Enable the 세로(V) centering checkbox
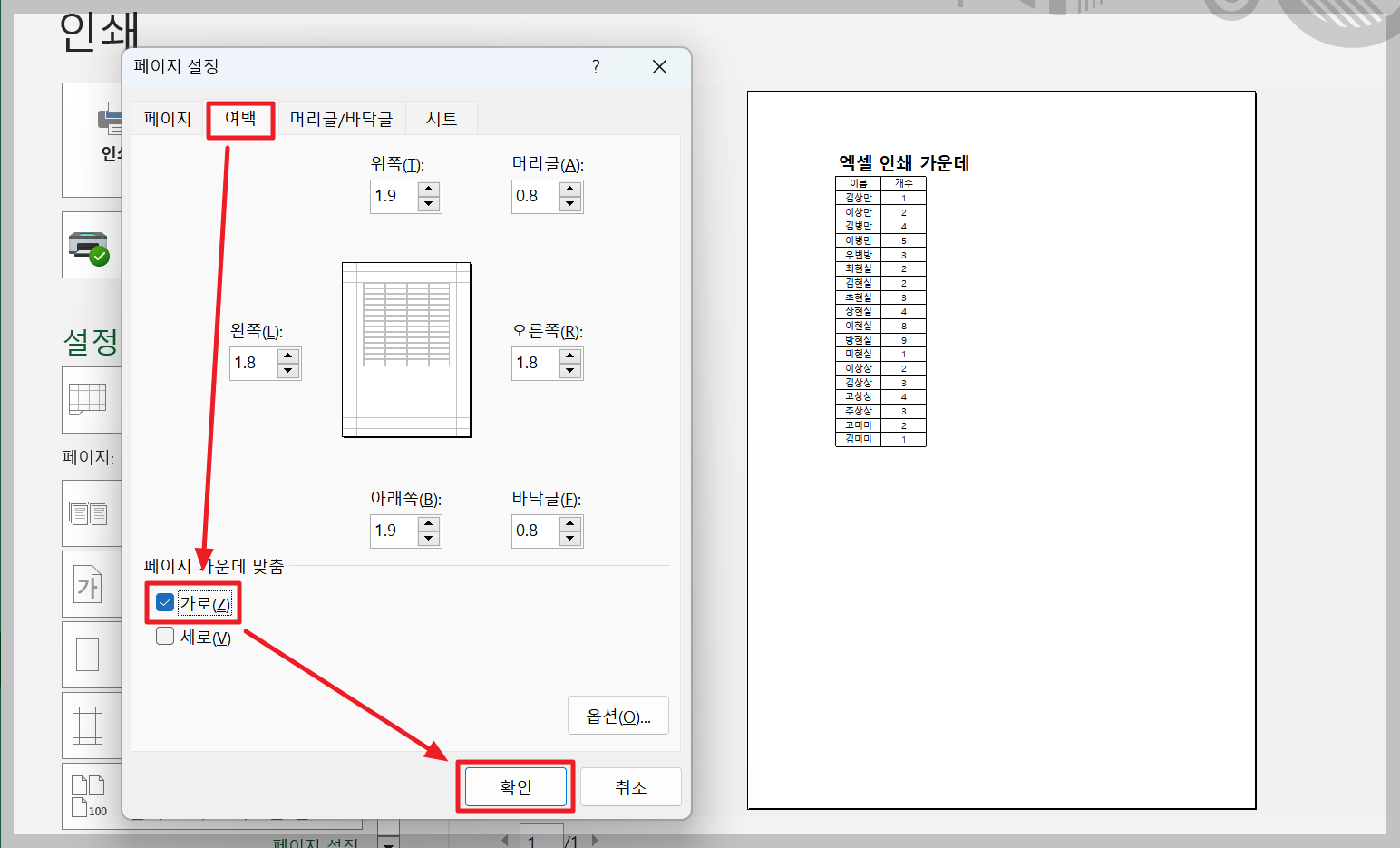The height and width of the screenshot is (848, 1400). (164, 636)
